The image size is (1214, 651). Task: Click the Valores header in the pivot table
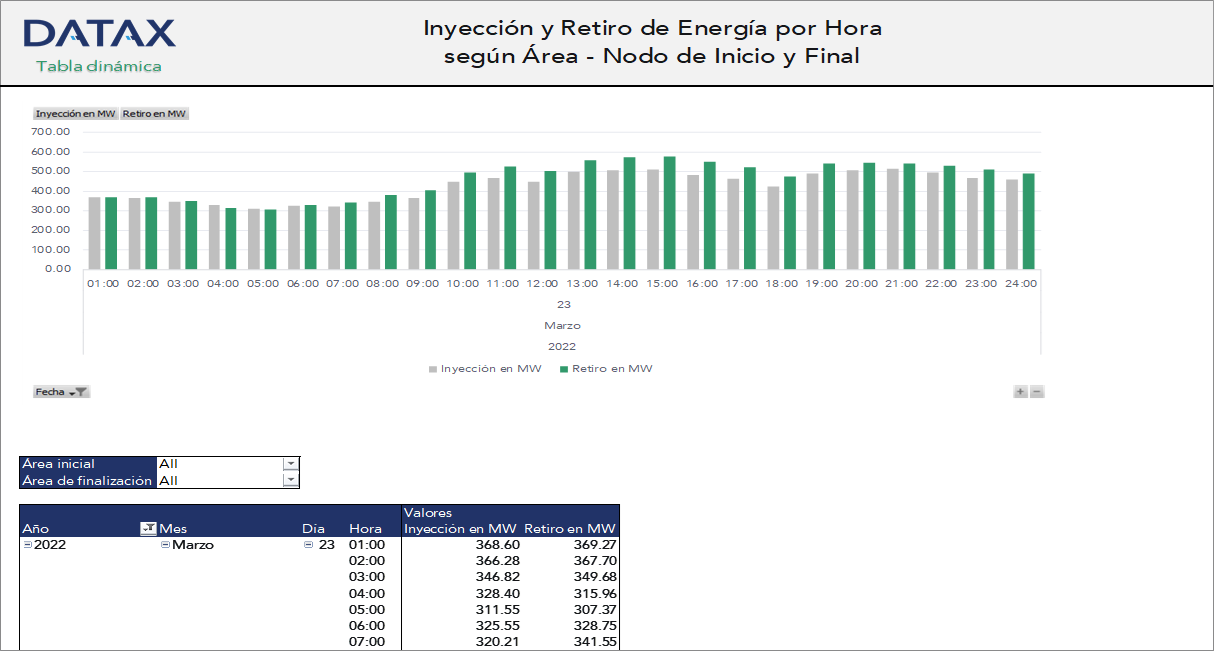click(427, 514)
